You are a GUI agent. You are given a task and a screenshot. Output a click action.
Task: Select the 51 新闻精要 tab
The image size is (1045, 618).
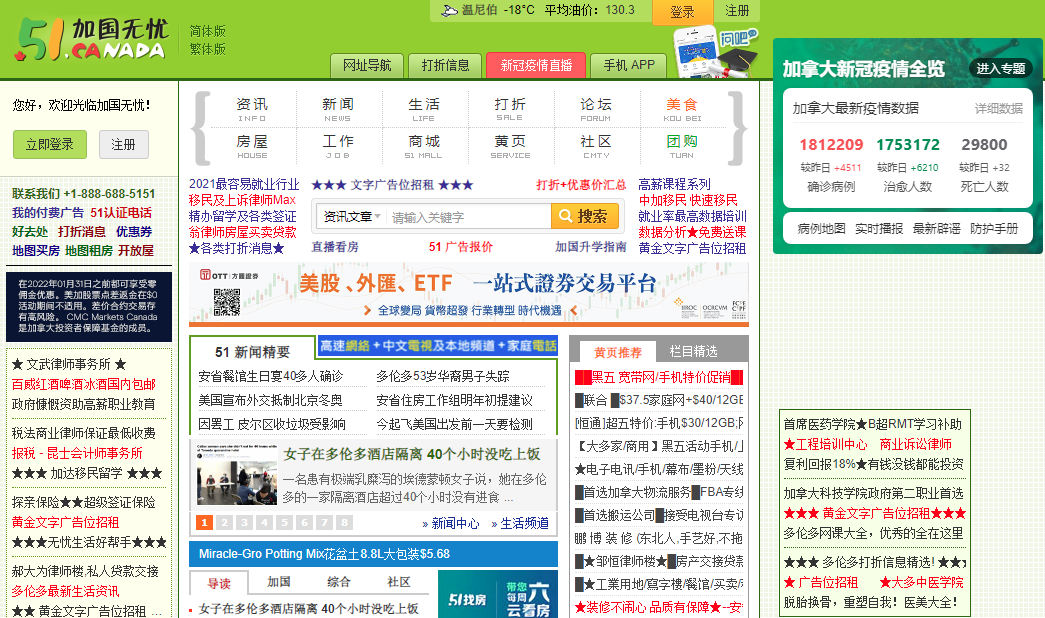coord(253,352)
